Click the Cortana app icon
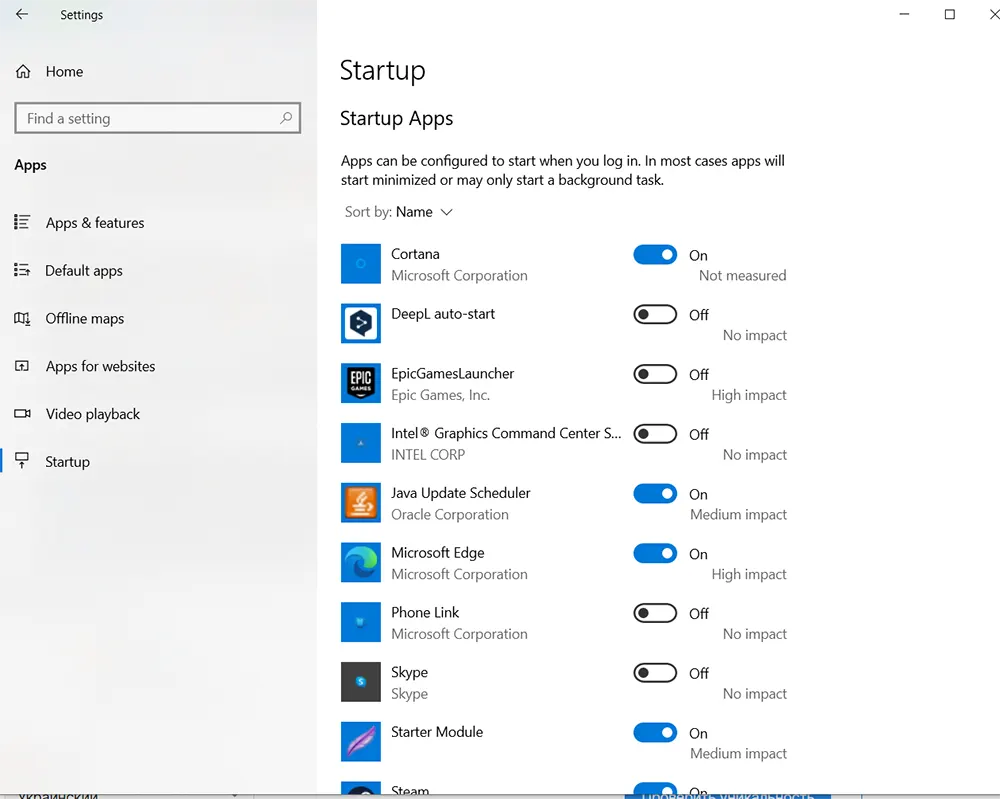The image size is (1000, 799). pyautogui.click(x=360, y=264)
